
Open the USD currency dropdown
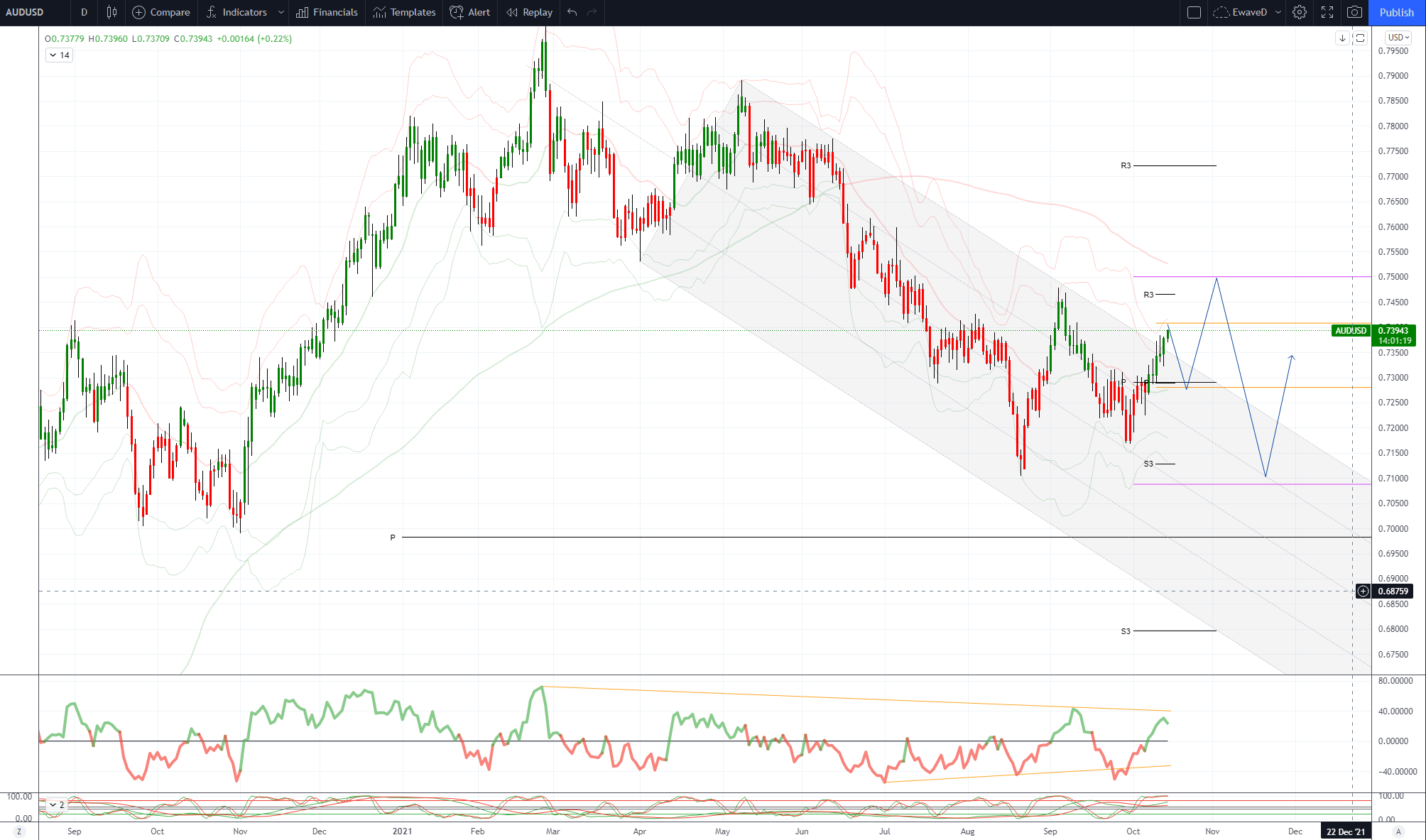coord(1398,38)
